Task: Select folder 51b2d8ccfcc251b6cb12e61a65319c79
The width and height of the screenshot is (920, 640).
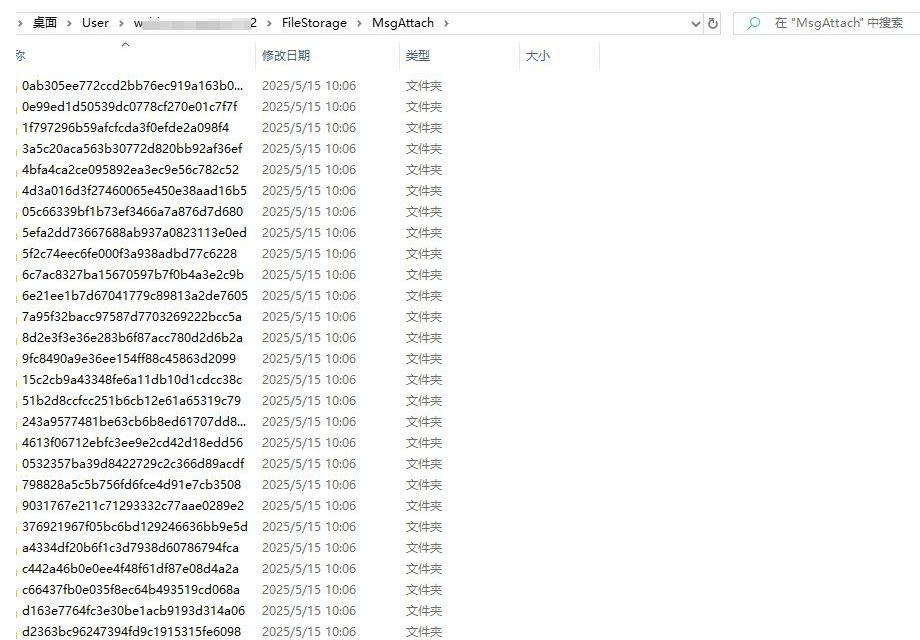Action: [x=131, y=401]
